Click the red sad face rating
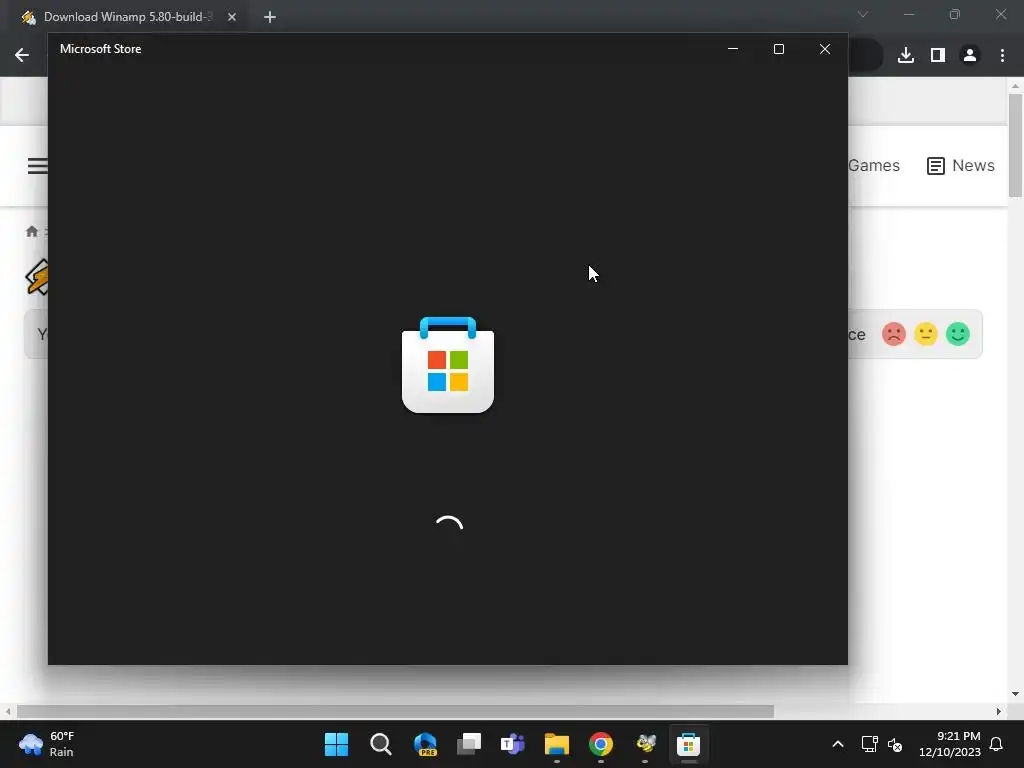Screen dimensions: 1024x768 coord(894,334)
